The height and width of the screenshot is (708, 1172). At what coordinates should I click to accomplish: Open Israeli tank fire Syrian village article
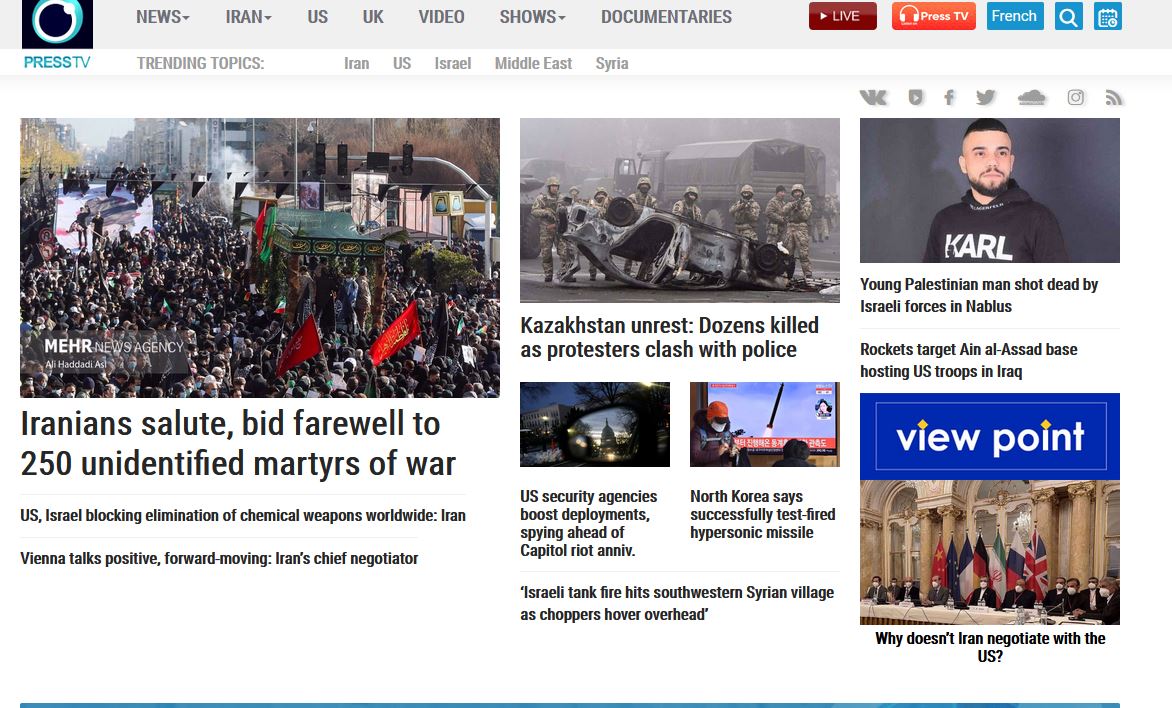tap(677, 603)
